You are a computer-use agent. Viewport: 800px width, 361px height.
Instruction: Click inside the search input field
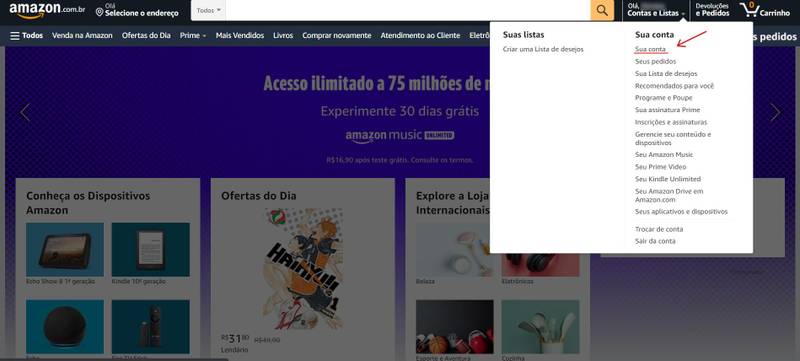(x=408, y=10)
